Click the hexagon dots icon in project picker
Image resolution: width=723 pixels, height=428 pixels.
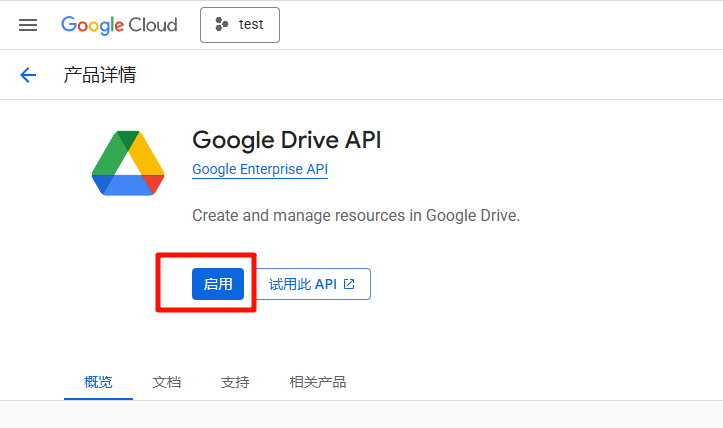tap(222, 25)
